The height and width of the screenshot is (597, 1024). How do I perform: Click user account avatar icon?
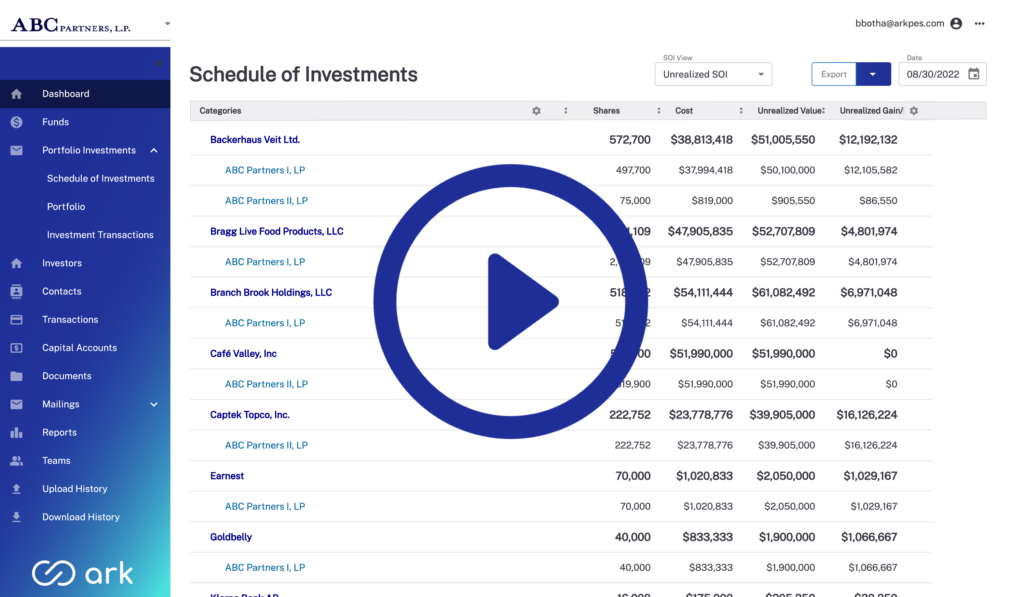point(956,24)
